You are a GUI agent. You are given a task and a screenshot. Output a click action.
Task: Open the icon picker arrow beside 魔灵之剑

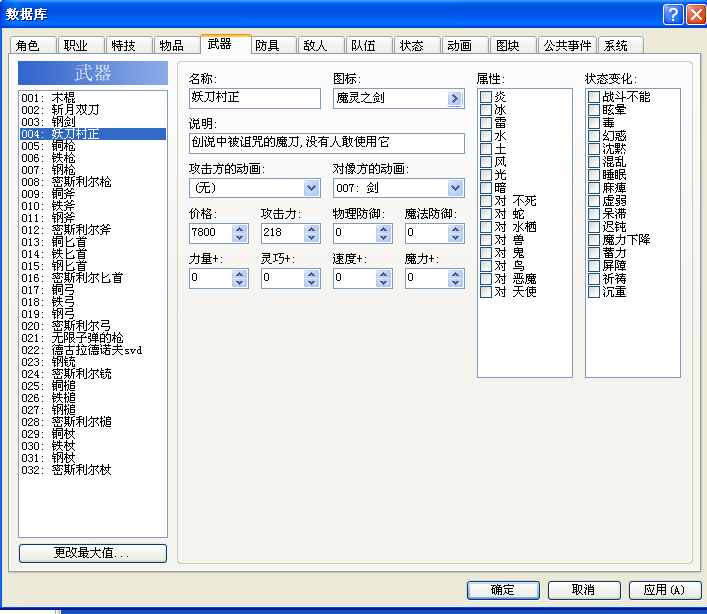[454, 98]
